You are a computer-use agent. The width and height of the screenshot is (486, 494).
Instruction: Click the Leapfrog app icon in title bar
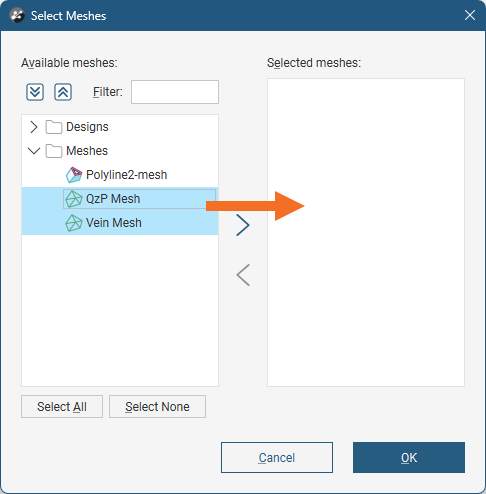(x=17, y=16)
